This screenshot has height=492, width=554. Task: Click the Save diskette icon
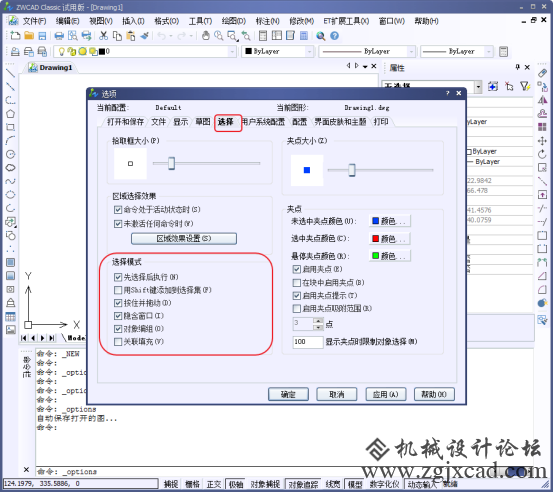pyautogui.click(x=42, y=36)
